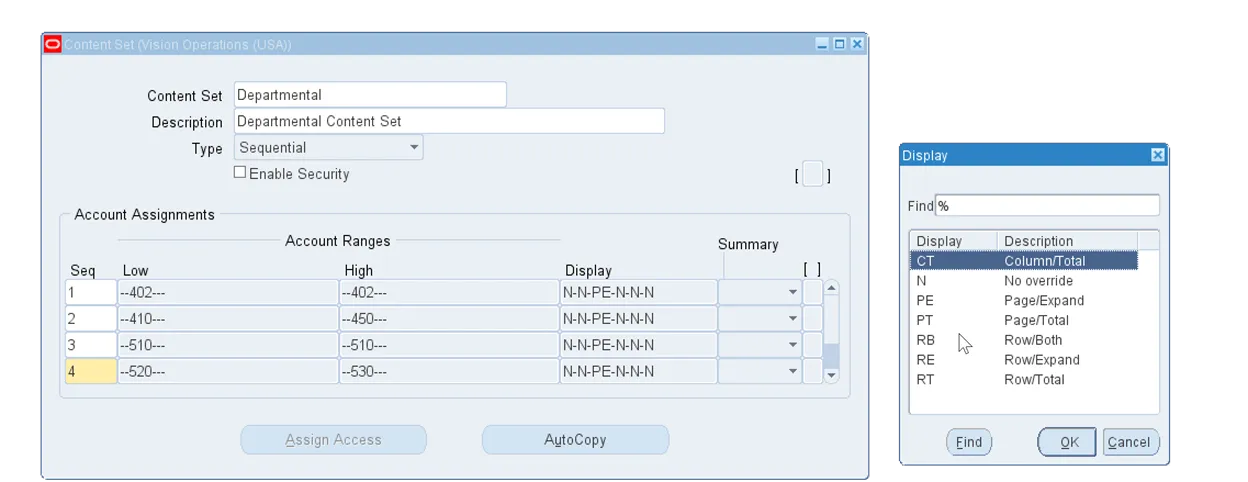Viewport: 1248px width, 482px height.
Task: Click scroll down arrow in Account Assignments
Action: click(x=831, y=375)
